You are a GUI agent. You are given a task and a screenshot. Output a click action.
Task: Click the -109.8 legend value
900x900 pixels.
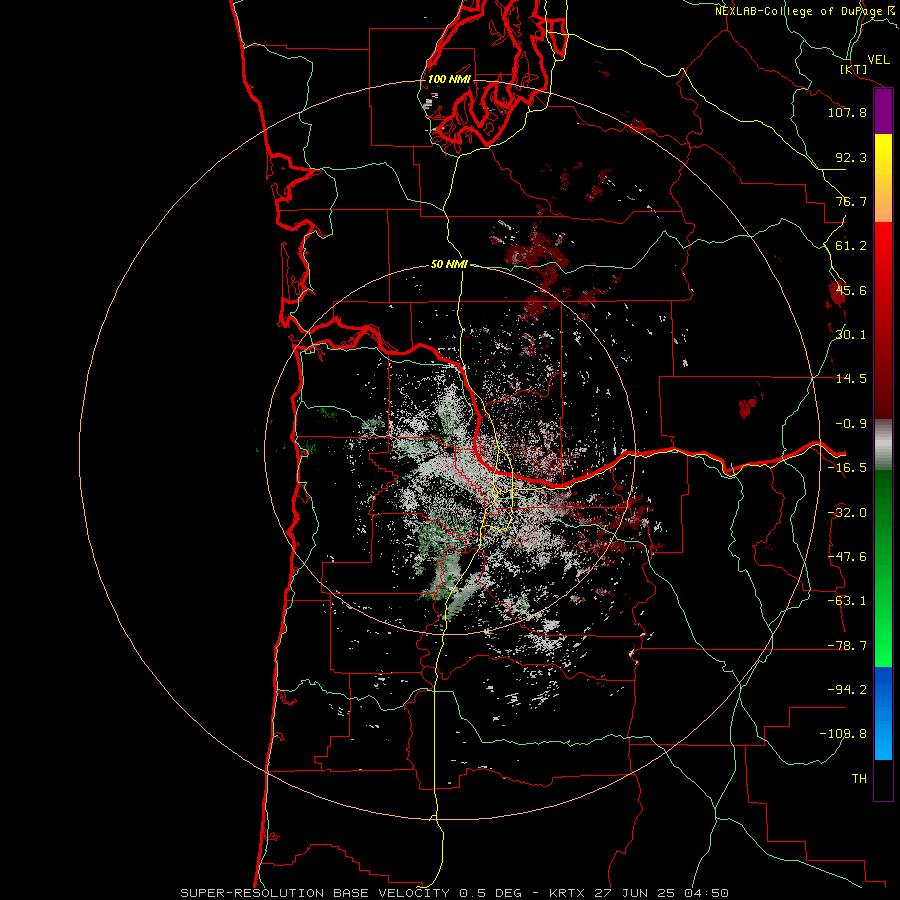point(843,734)
